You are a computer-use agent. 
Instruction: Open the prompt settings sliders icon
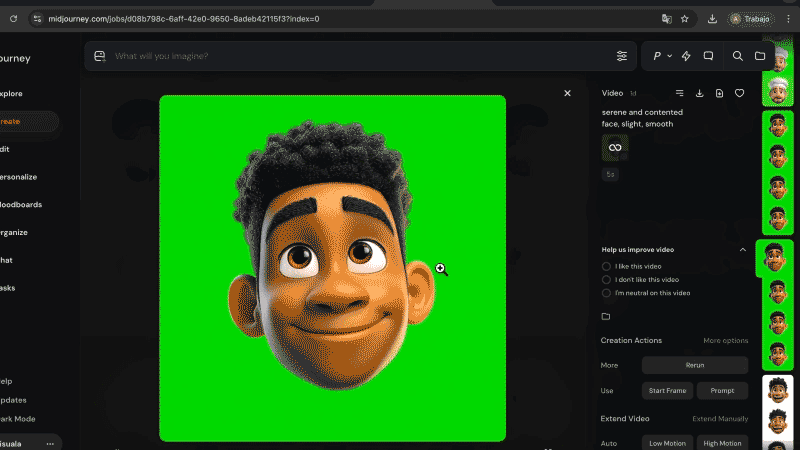point(622,56)
